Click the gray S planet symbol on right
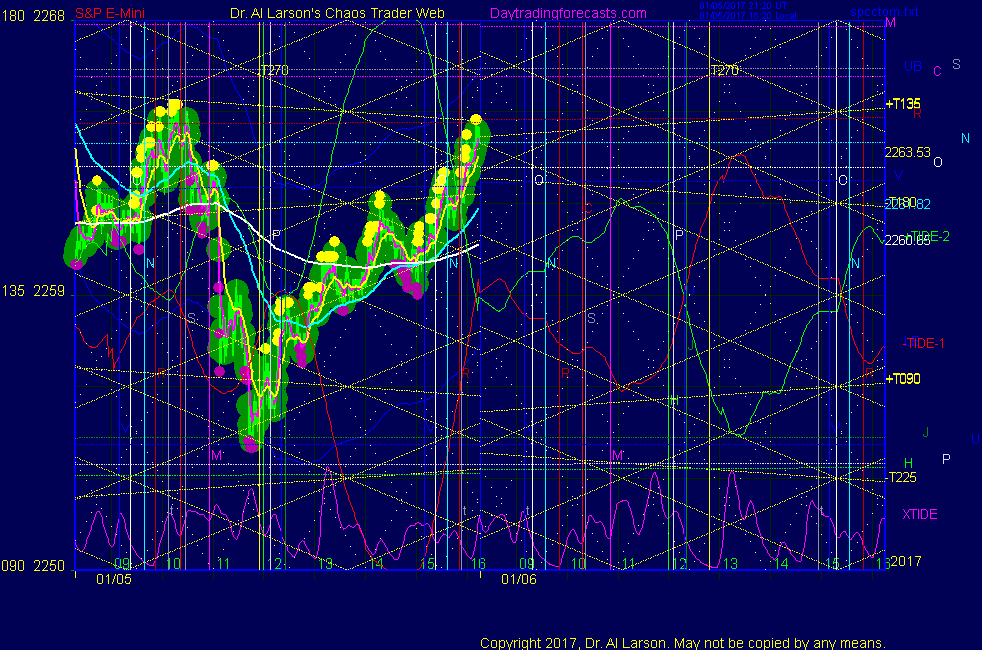982x650 pixels. pos(956,64)
